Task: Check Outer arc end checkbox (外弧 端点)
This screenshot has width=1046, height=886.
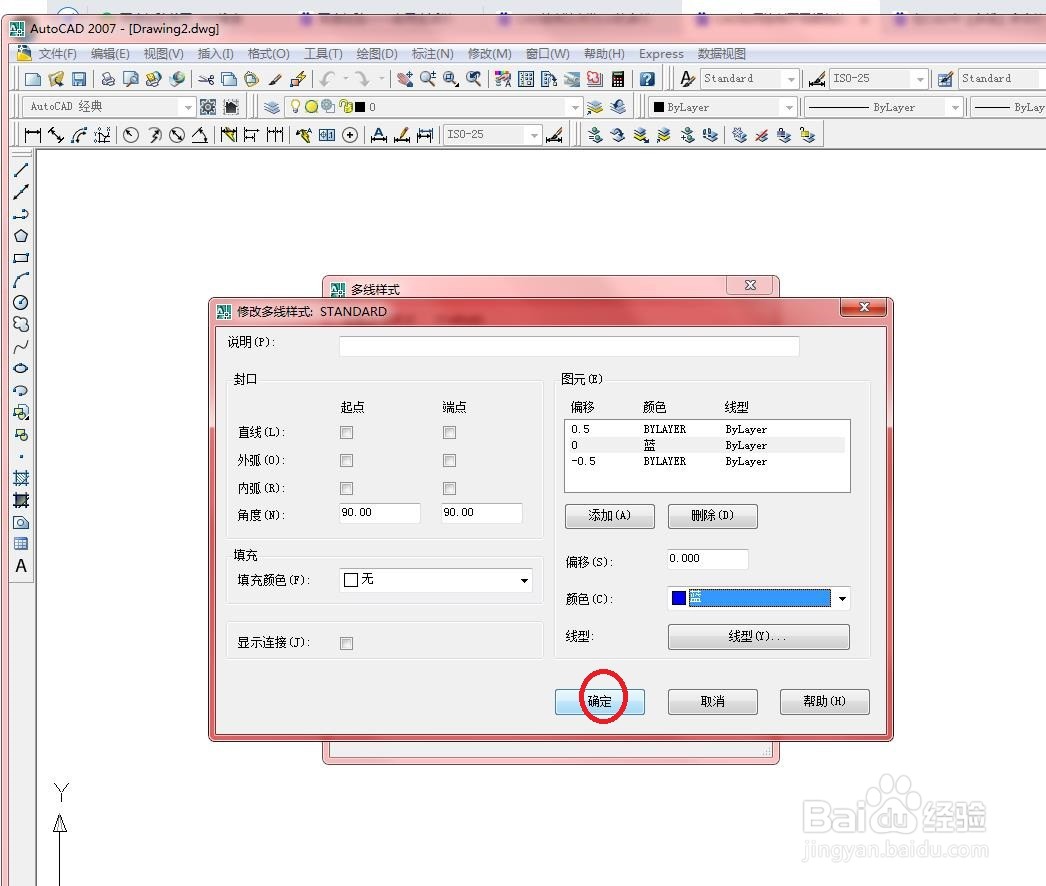Action: [449, 460]
